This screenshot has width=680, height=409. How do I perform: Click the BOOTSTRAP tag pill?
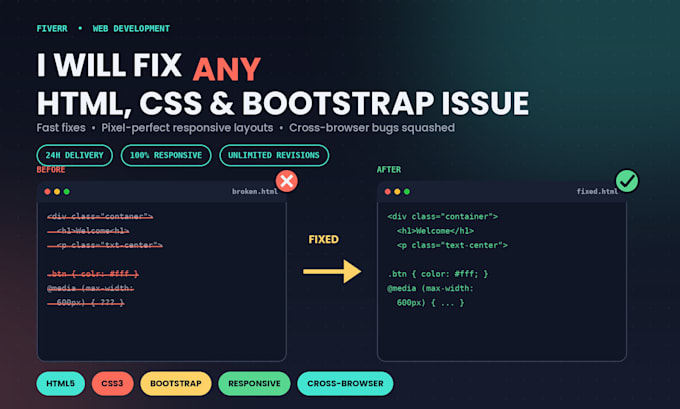tap(176, 383)
